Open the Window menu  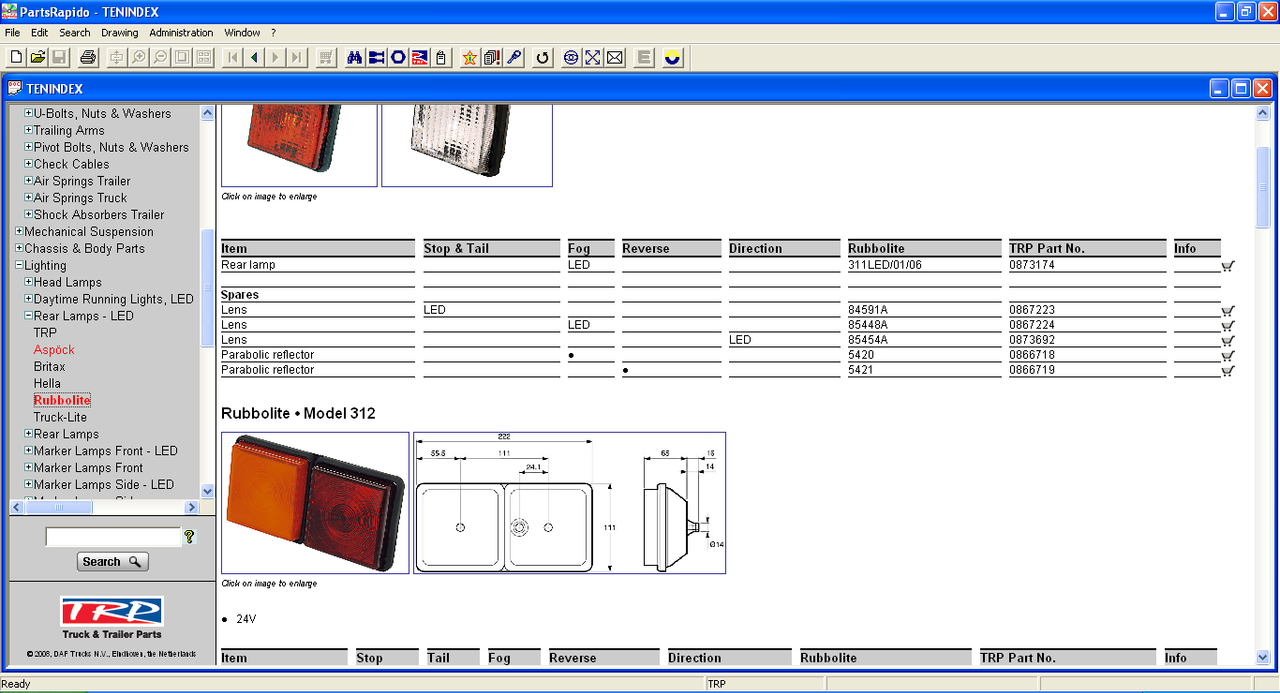coord(242,33)
